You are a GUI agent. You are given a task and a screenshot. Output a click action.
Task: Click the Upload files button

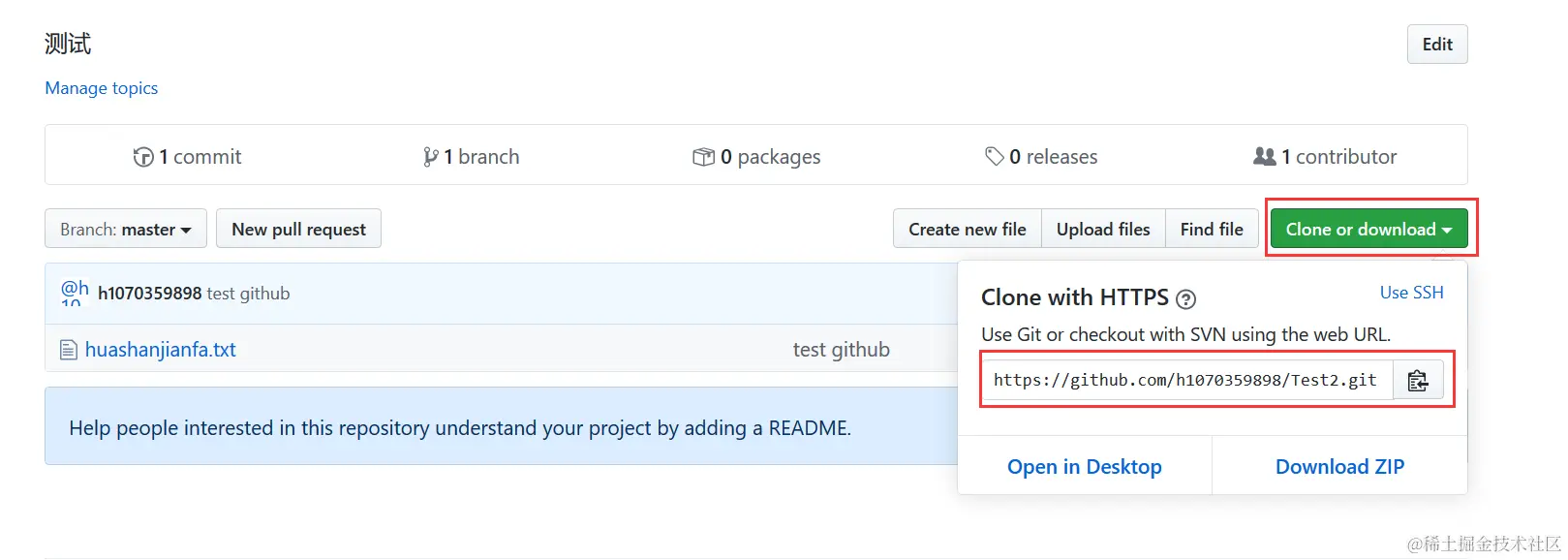1103,230
